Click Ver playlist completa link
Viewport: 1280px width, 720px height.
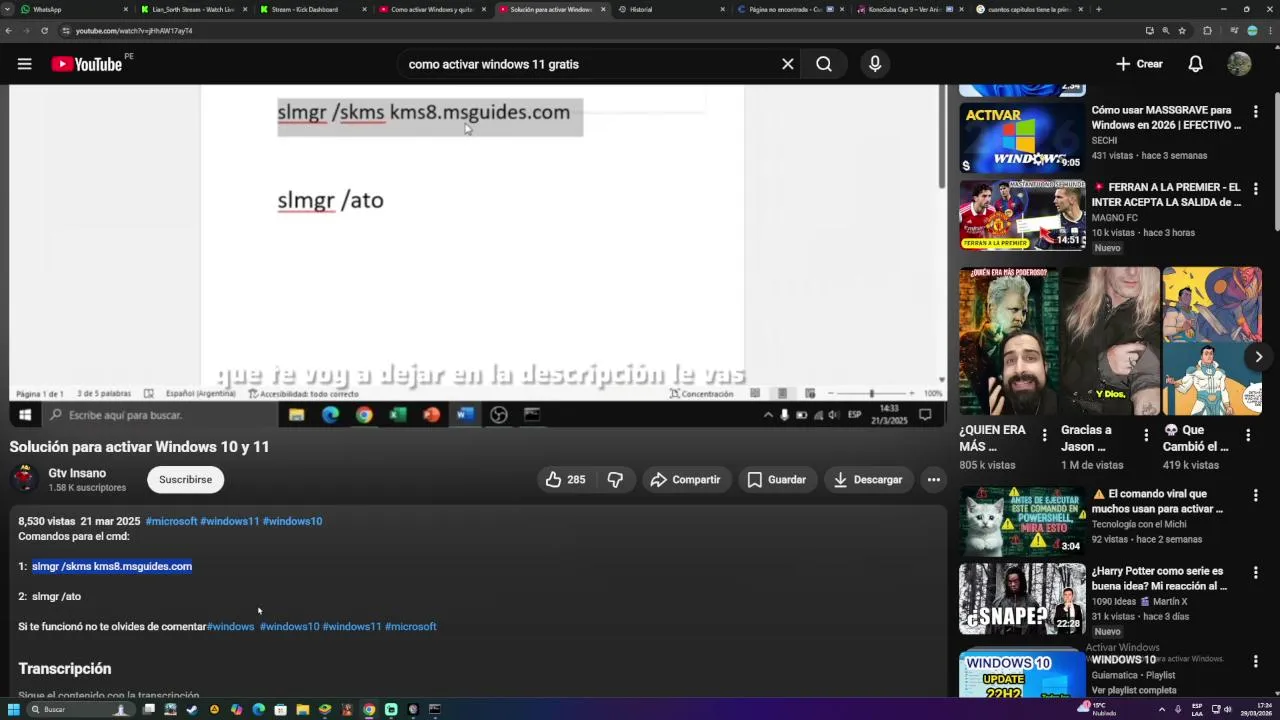(x=1134, y=691)
